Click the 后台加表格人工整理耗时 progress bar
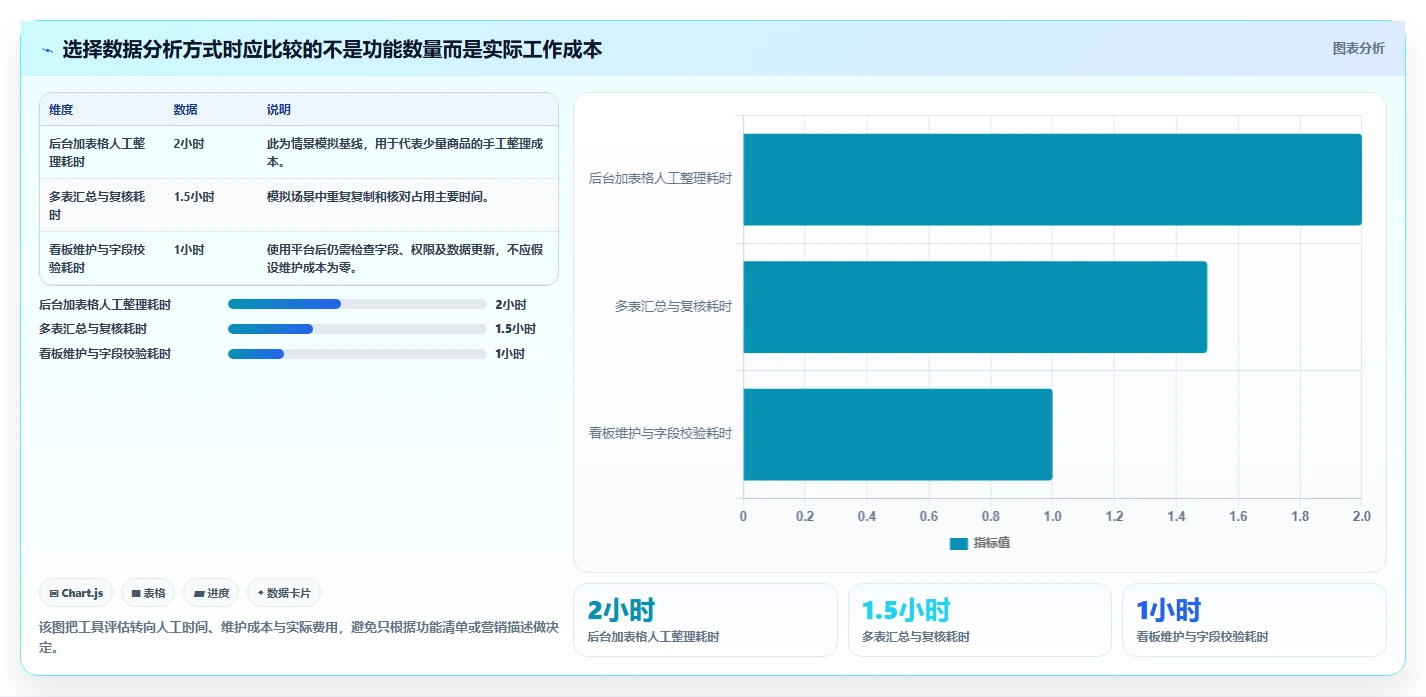1426x697 pixels. click(357, 304)
